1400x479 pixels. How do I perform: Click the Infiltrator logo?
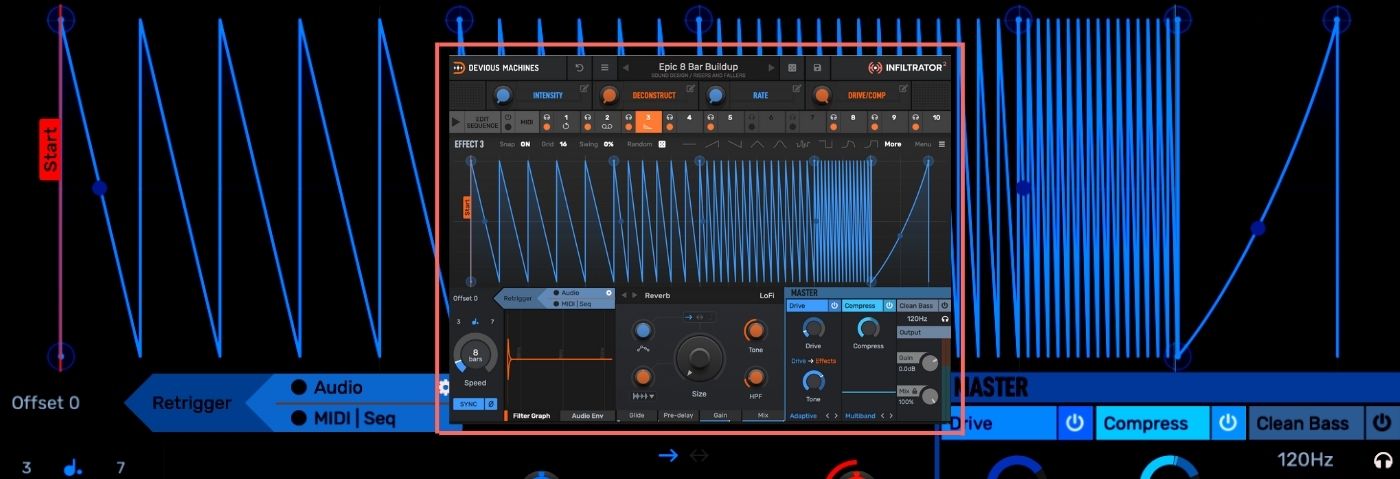(x=907, y=68)
